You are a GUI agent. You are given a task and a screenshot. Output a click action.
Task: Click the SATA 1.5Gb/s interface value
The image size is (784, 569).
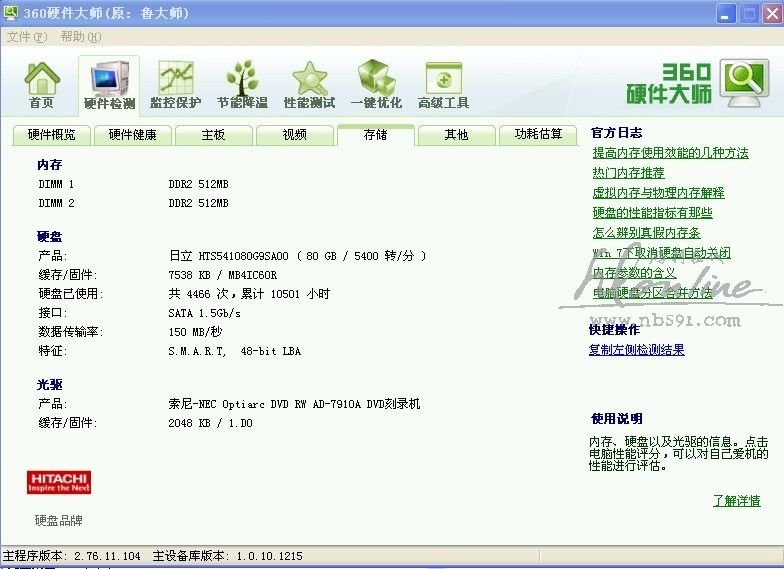tap(204, 313)
